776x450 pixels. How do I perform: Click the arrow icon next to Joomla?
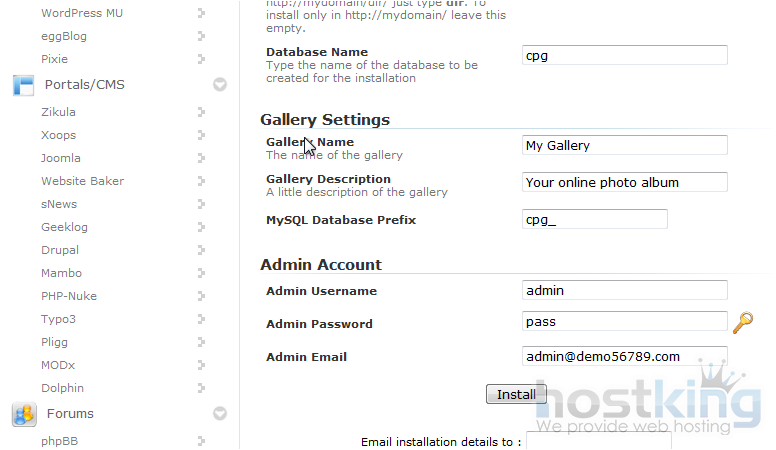201,158
